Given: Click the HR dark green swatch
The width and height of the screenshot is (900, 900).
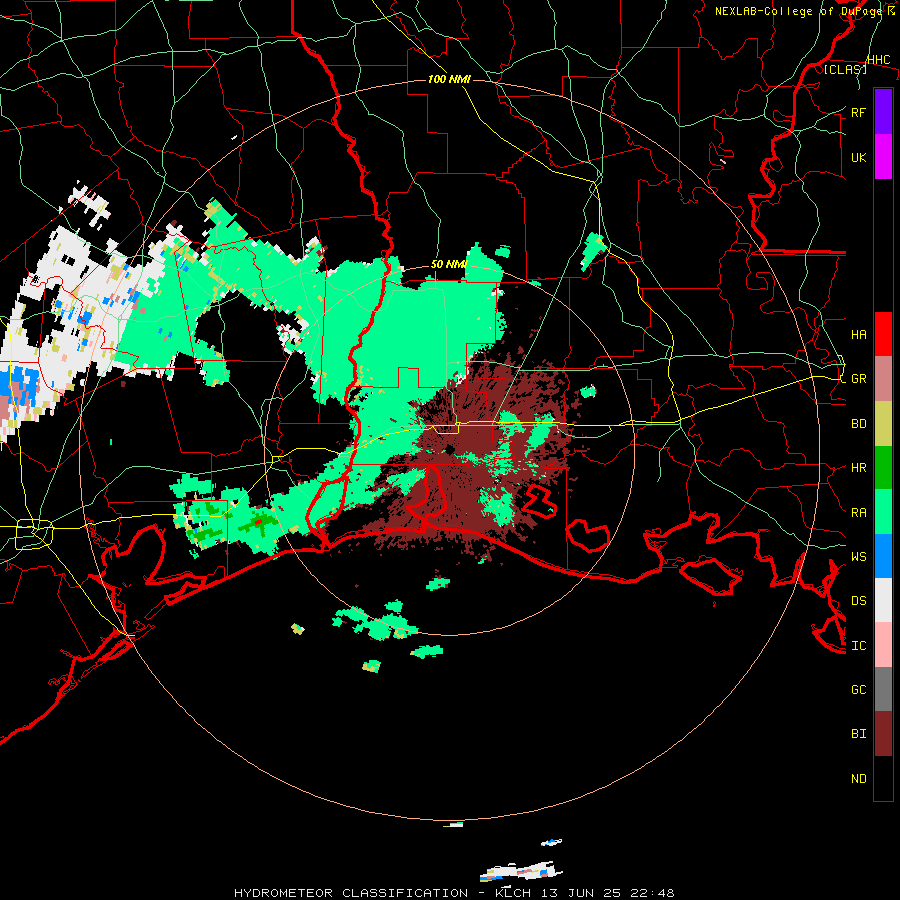Looking at the screenshot, I should [x=883, y=468].
